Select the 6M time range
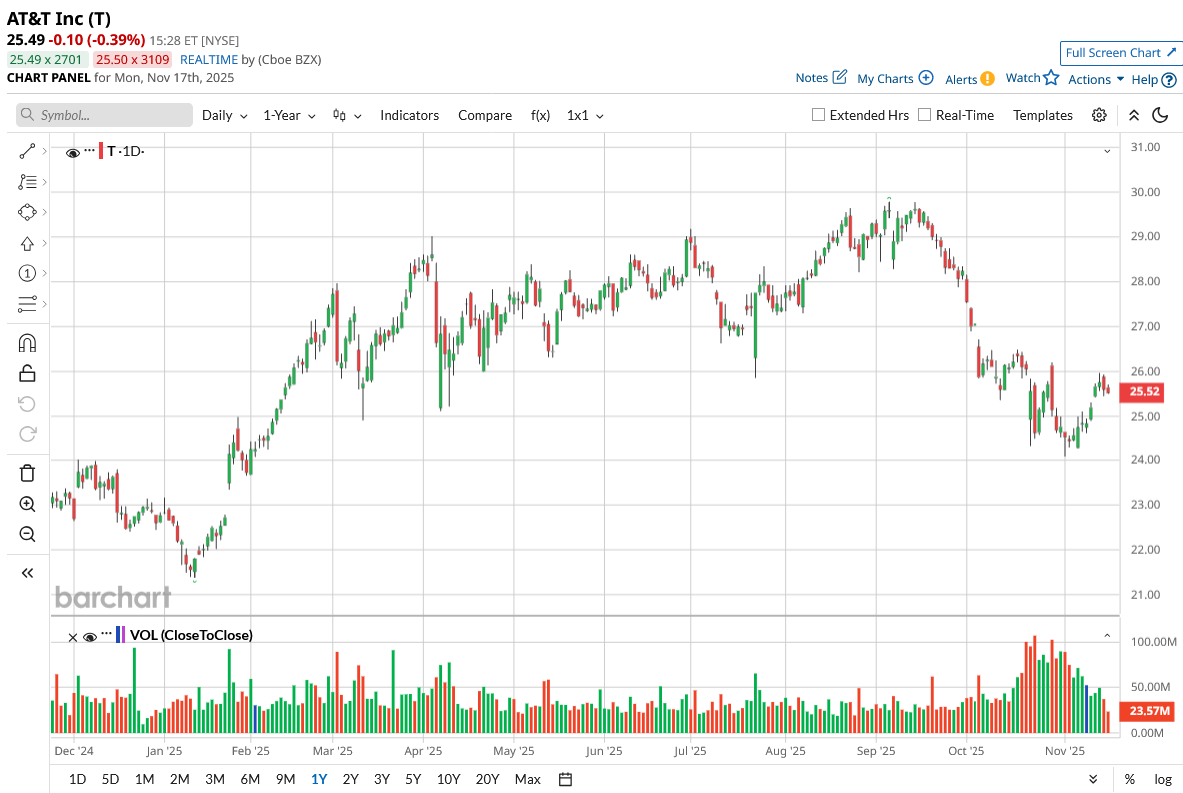The width and height of the screenshot is (1183, 793). pos(250,779)
